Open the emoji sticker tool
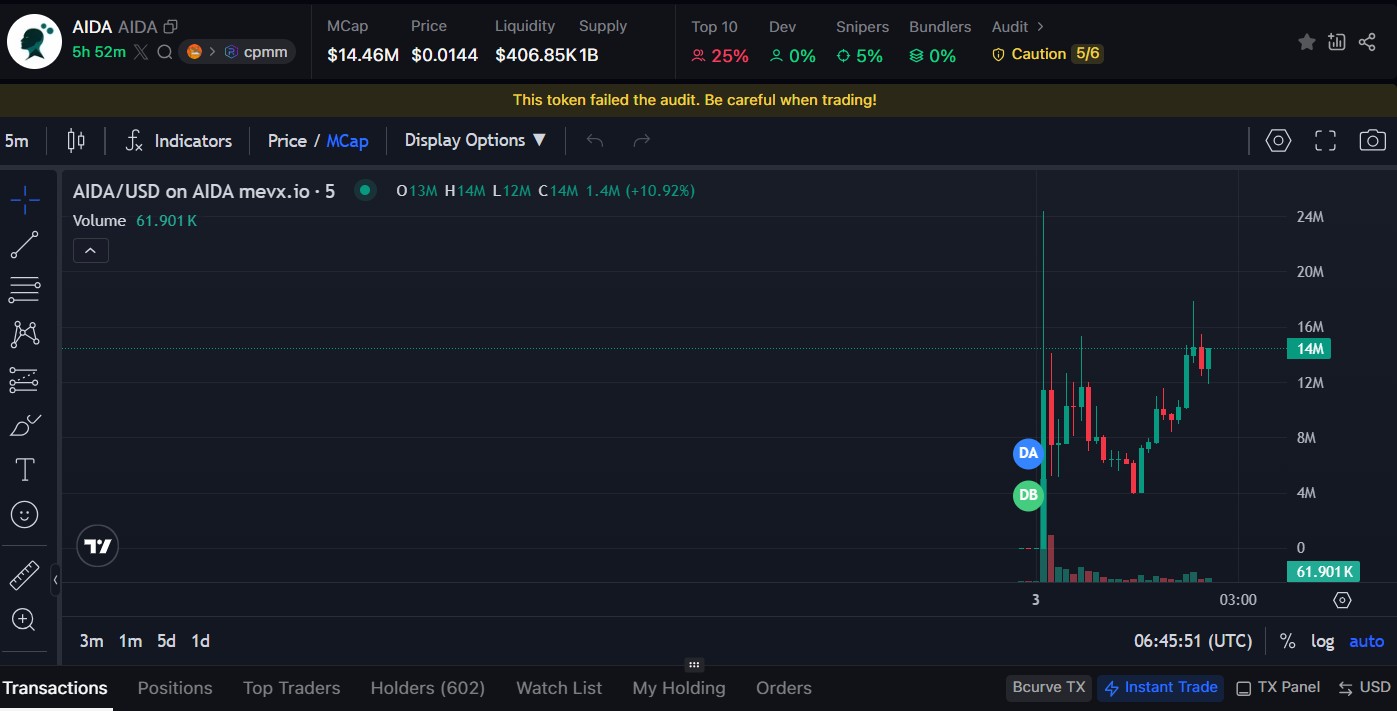The height and width of the screenshot is (711, 1397). (x=24, y=515)
